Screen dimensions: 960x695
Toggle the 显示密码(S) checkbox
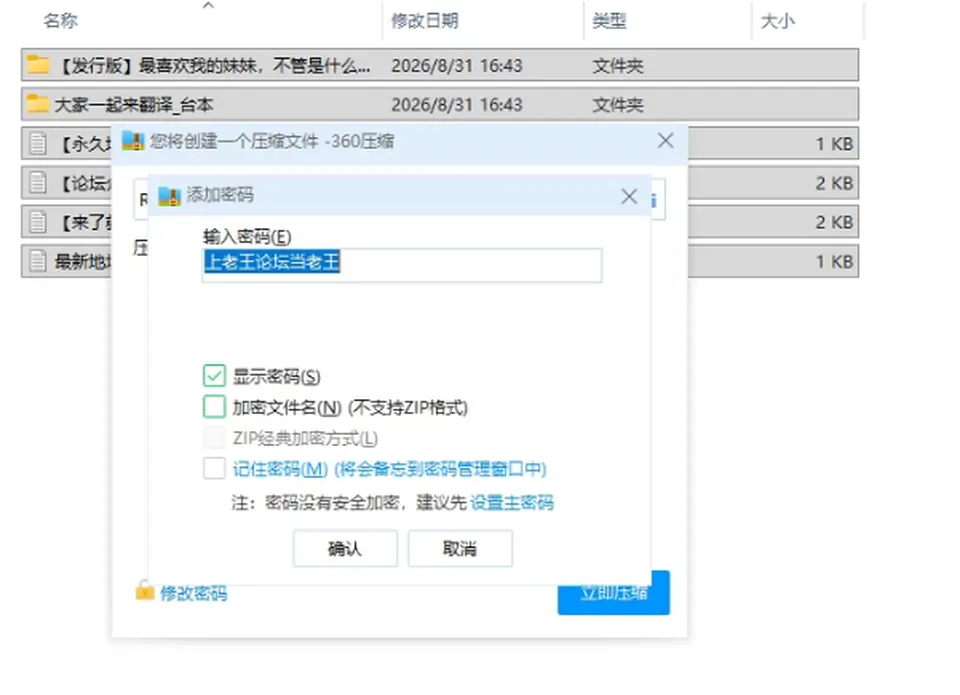click(x=214, y=375)
